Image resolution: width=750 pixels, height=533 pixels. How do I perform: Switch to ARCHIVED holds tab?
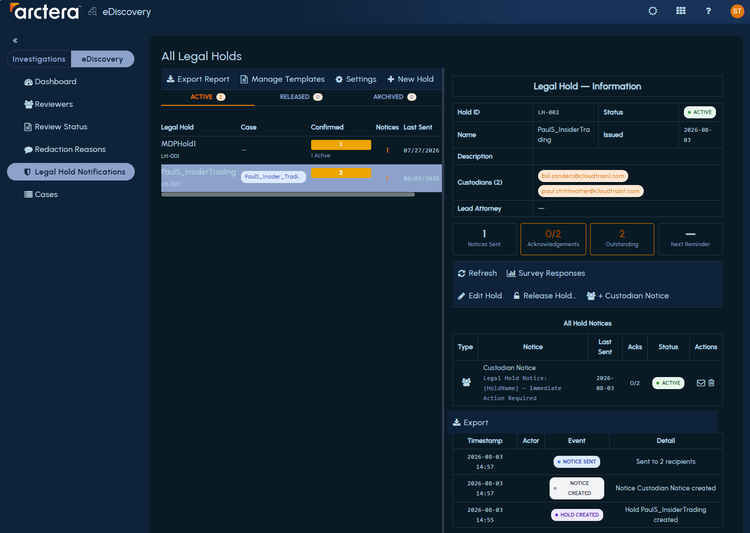point(395,97)
